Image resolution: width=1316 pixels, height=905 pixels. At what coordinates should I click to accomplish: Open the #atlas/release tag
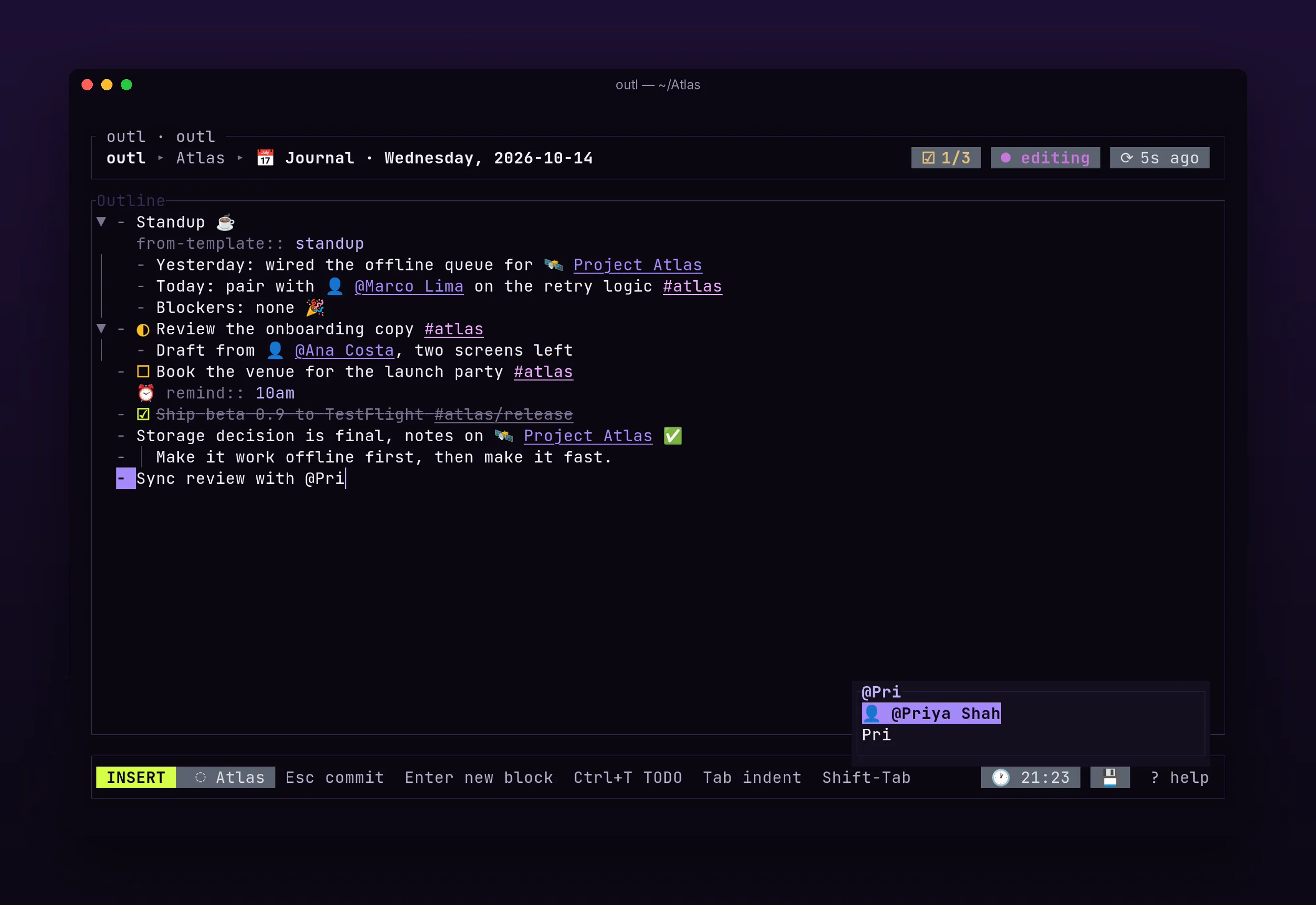pyautogui.click(x=504, y=415)
